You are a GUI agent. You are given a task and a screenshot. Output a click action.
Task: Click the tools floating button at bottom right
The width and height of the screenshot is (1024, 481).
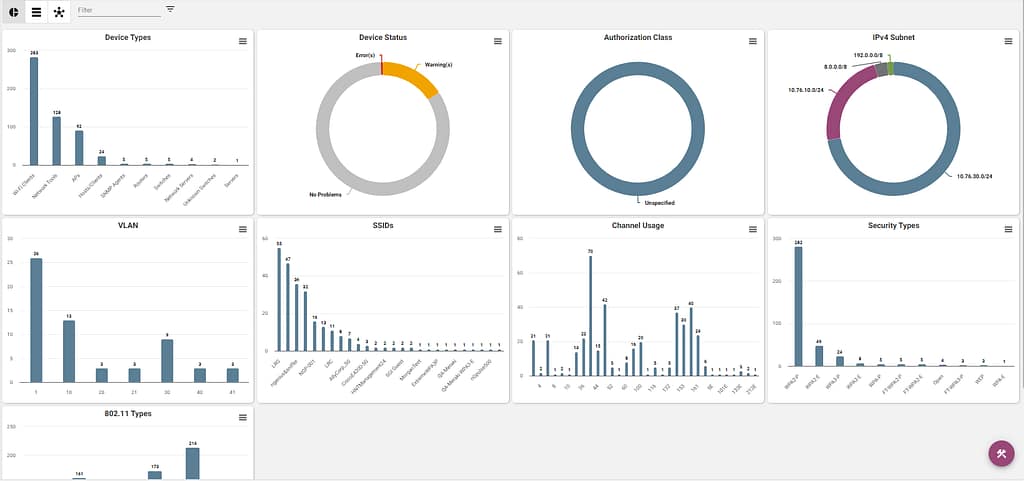1001,453
